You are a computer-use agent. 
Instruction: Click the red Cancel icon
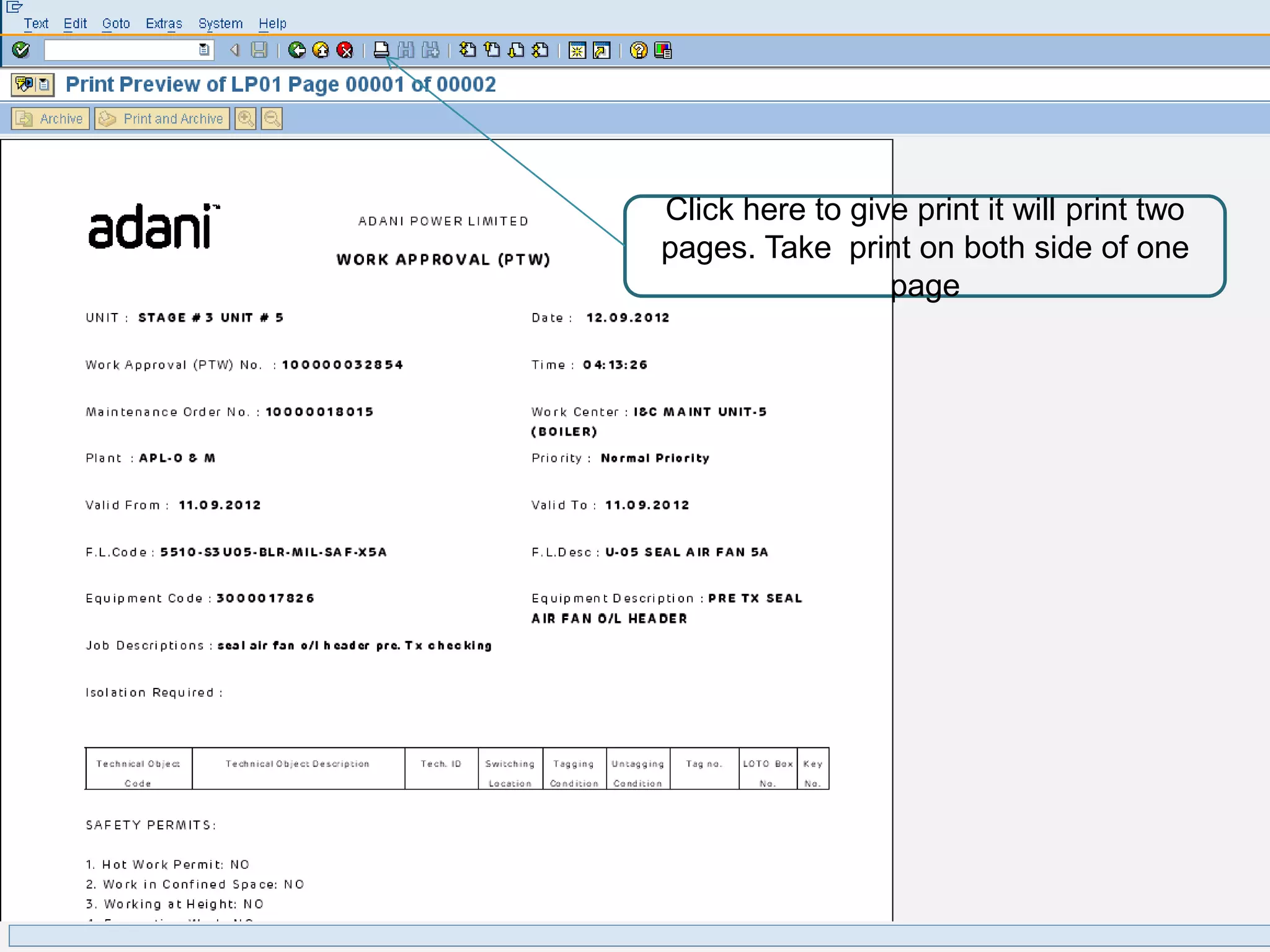click(x=345, y=50)
